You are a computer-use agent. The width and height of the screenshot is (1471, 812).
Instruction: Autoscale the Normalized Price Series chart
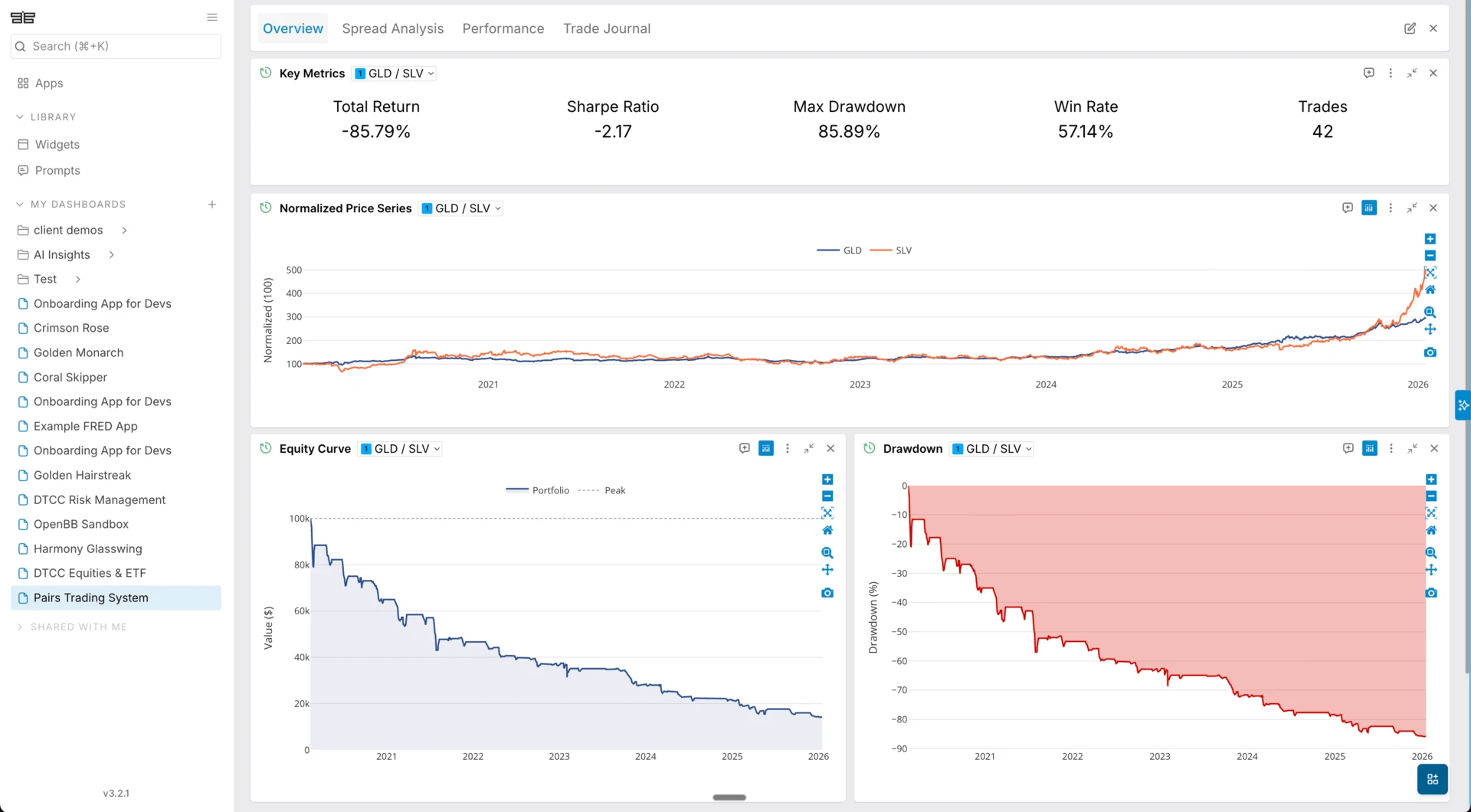coord(1430,273)
